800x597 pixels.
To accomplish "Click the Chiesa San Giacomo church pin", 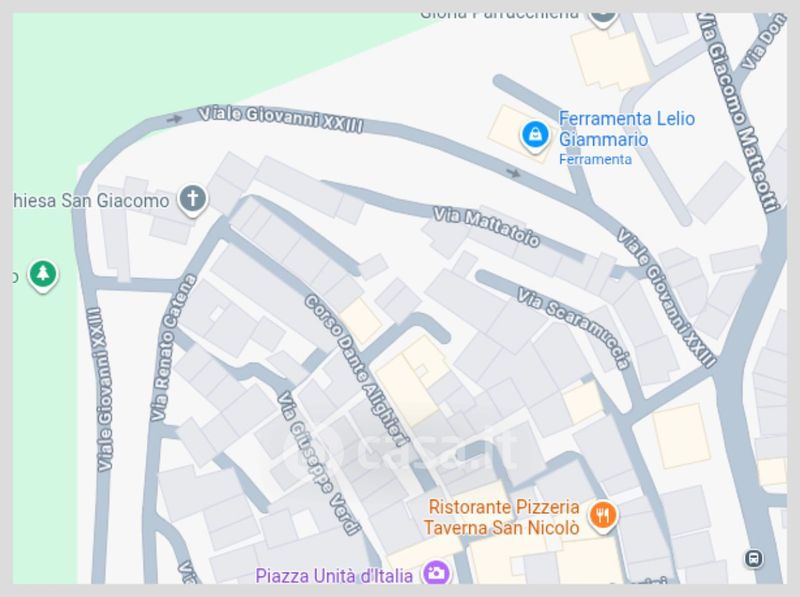I will [192, 200].
